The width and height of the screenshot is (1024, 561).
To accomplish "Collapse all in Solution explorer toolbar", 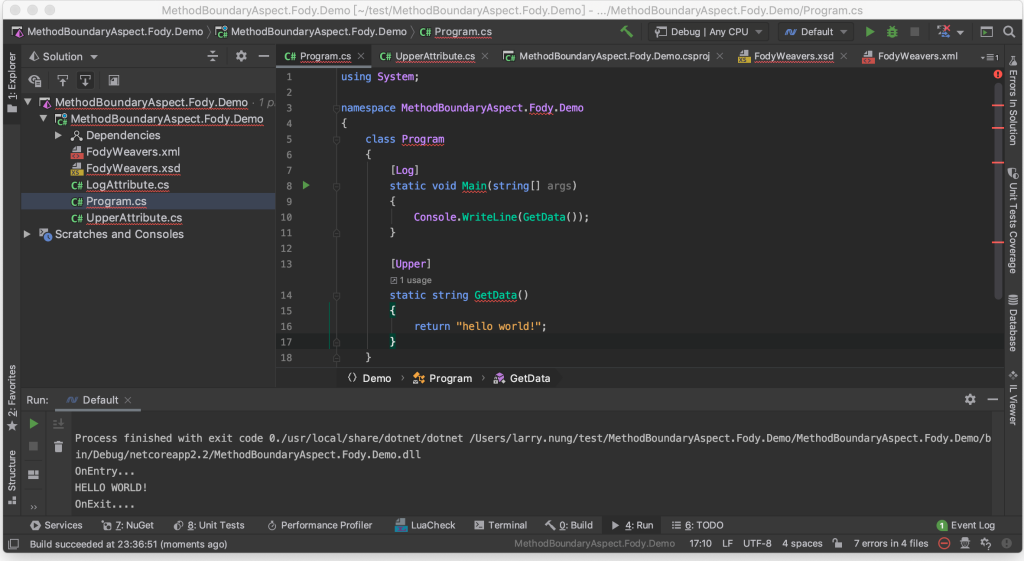I will tap(63, 80).
